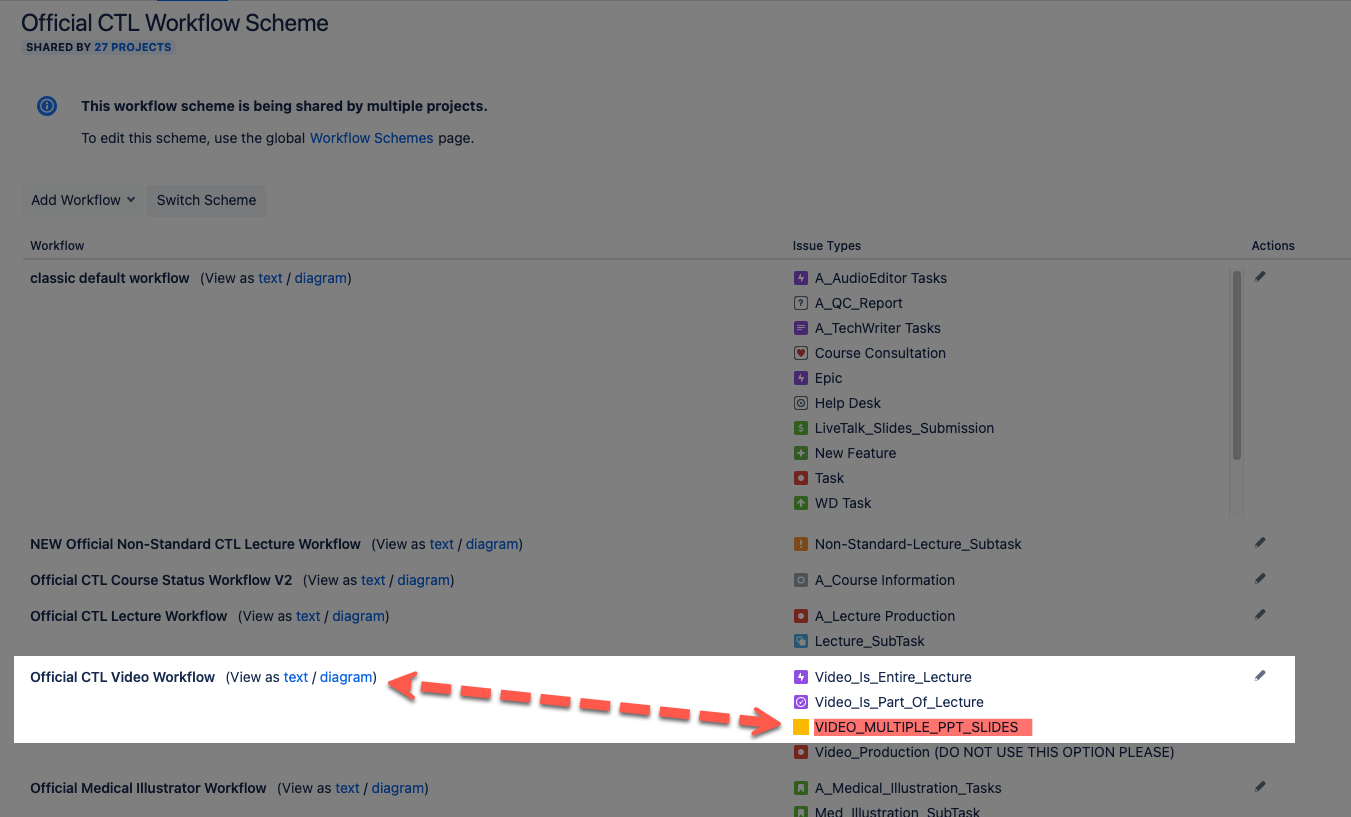Click the Workflow column header
This screenshot has width=1351, height=817.
(x=57, y=245)
